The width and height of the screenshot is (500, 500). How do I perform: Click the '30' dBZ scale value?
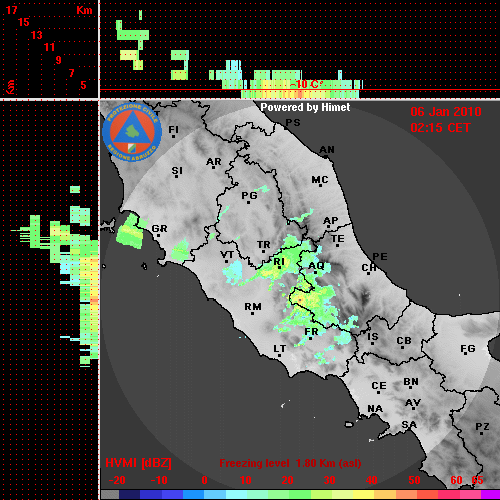coord(330,480)
